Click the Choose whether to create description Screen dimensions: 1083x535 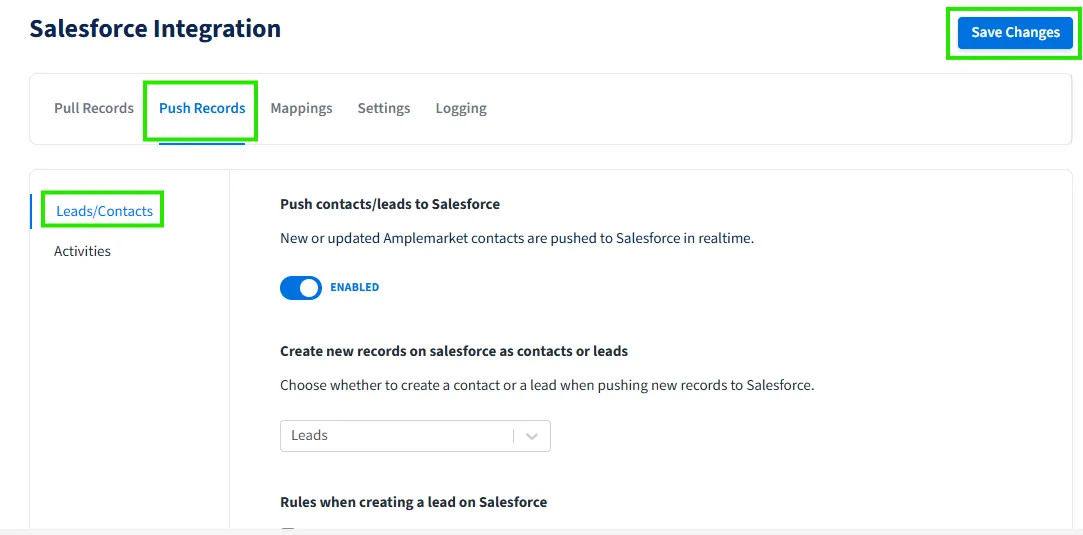click(x=547, y=385)
